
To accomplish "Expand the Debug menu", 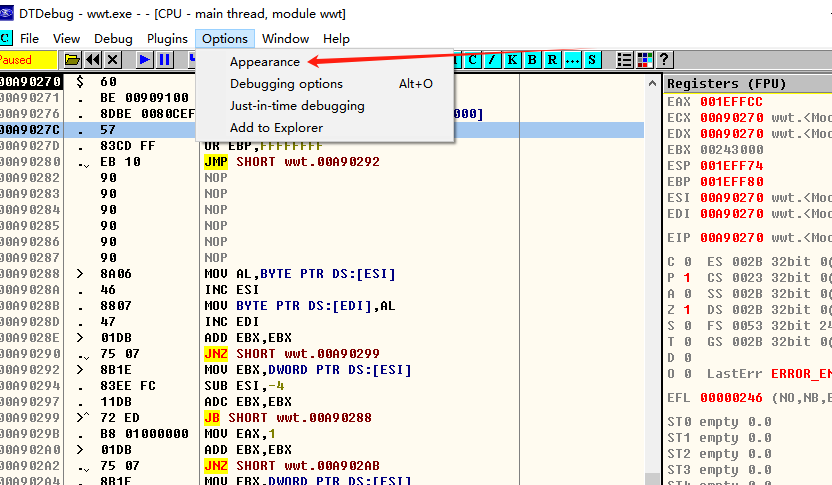I will click(x=113, y=38).
